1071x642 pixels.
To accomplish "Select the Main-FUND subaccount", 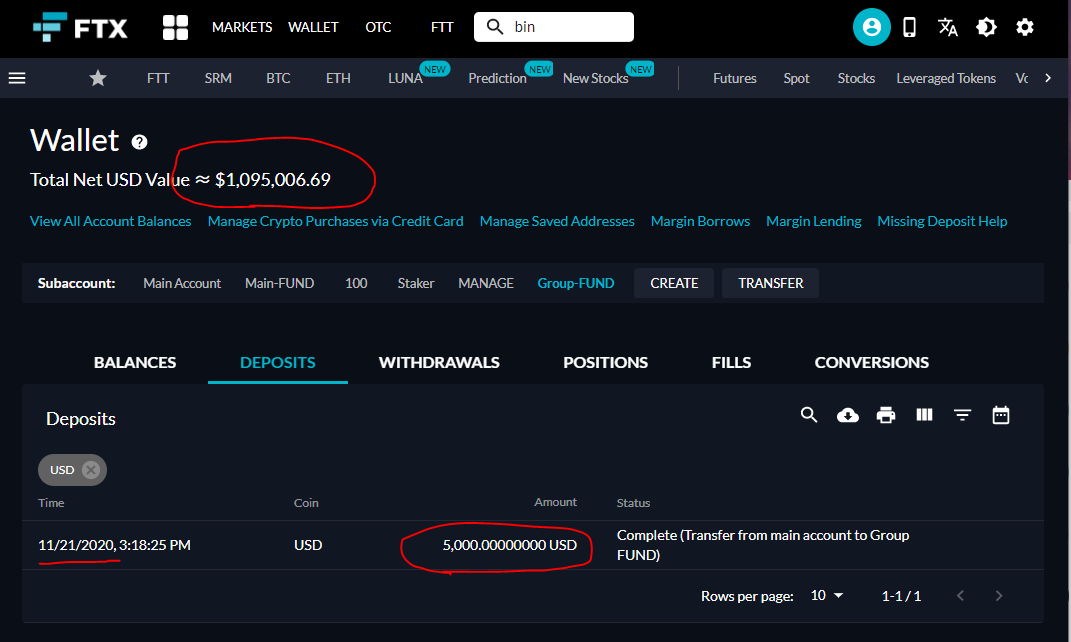I will (x=279, y=283).
